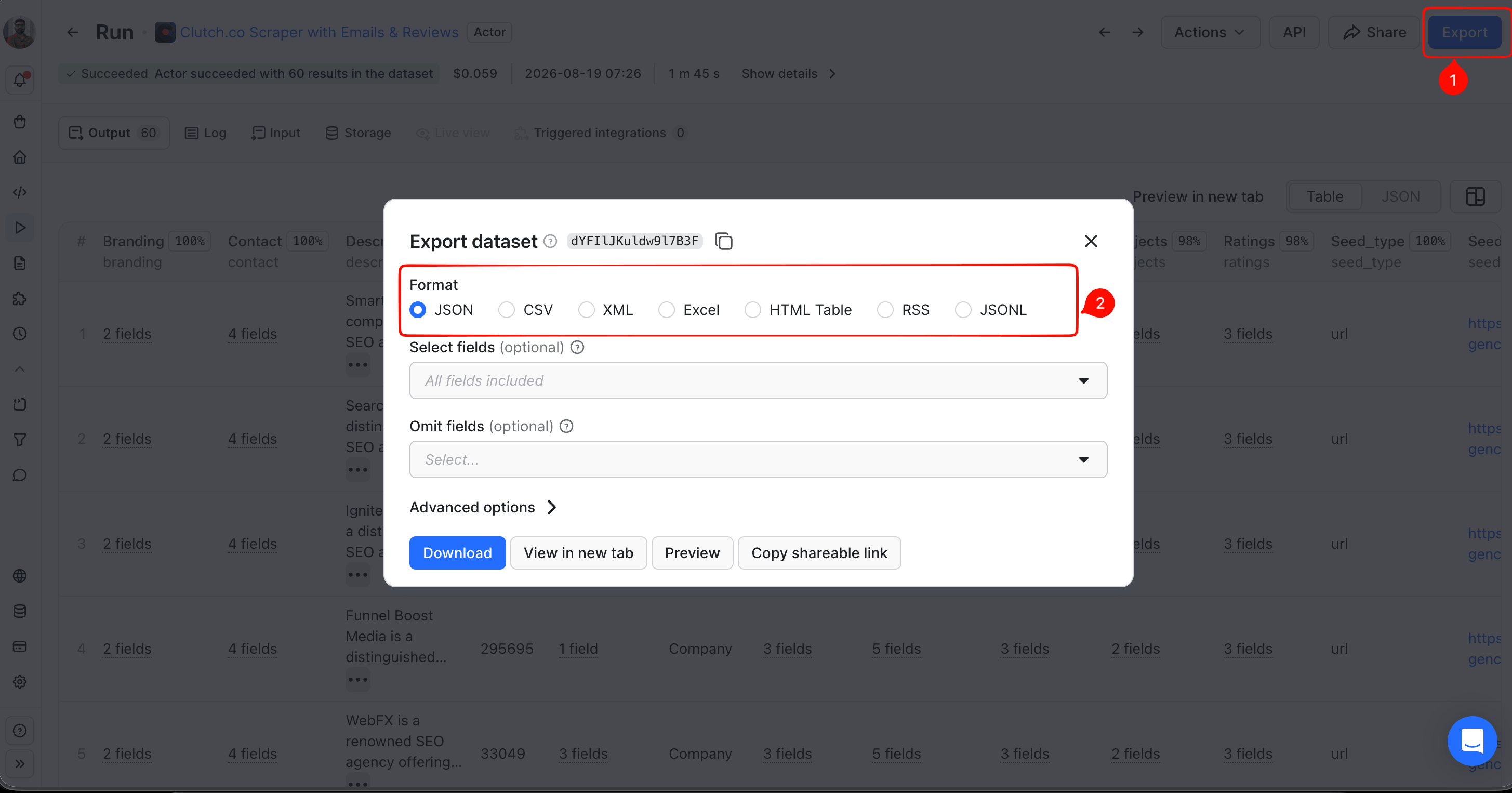Viewport: 1512px width, 793px height.
Task: Switch to JSON view
Action: [x=1400, y=196]
